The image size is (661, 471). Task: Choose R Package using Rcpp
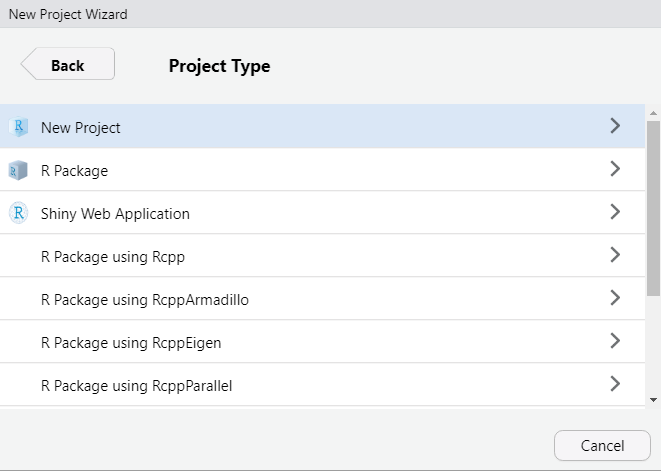[x=322, y=255]
